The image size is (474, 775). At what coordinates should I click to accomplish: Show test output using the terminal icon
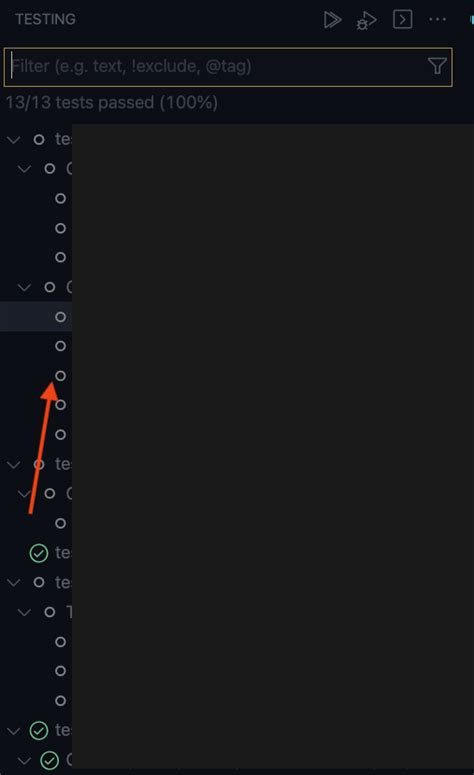click(x=402, y=20)
